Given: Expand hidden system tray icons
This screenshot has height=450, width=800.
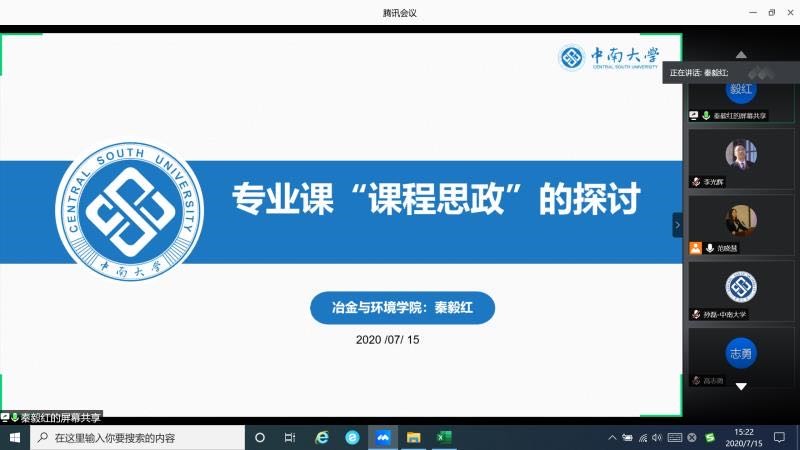Looking at the screenshot, I should coord(612,438).
